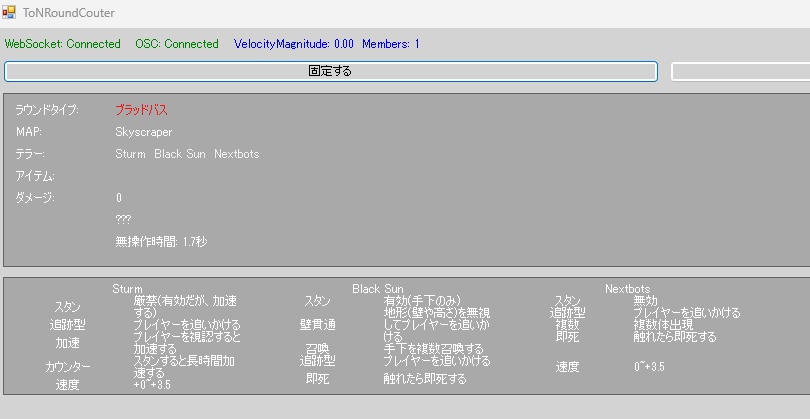Click the 追跡型 label under Sturm

click(67, 324)
